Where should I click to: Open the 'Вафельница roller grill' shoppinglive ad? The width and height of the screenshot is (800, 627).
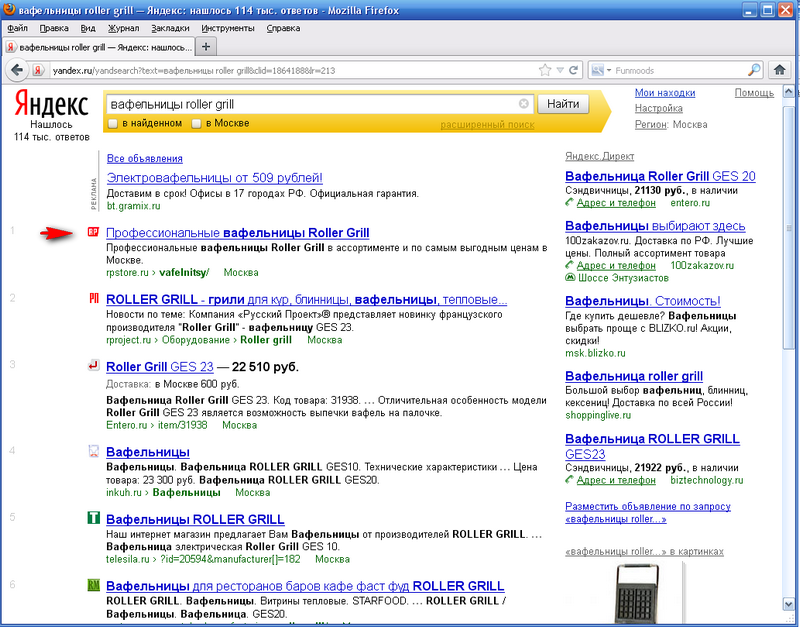pos(634,376)
